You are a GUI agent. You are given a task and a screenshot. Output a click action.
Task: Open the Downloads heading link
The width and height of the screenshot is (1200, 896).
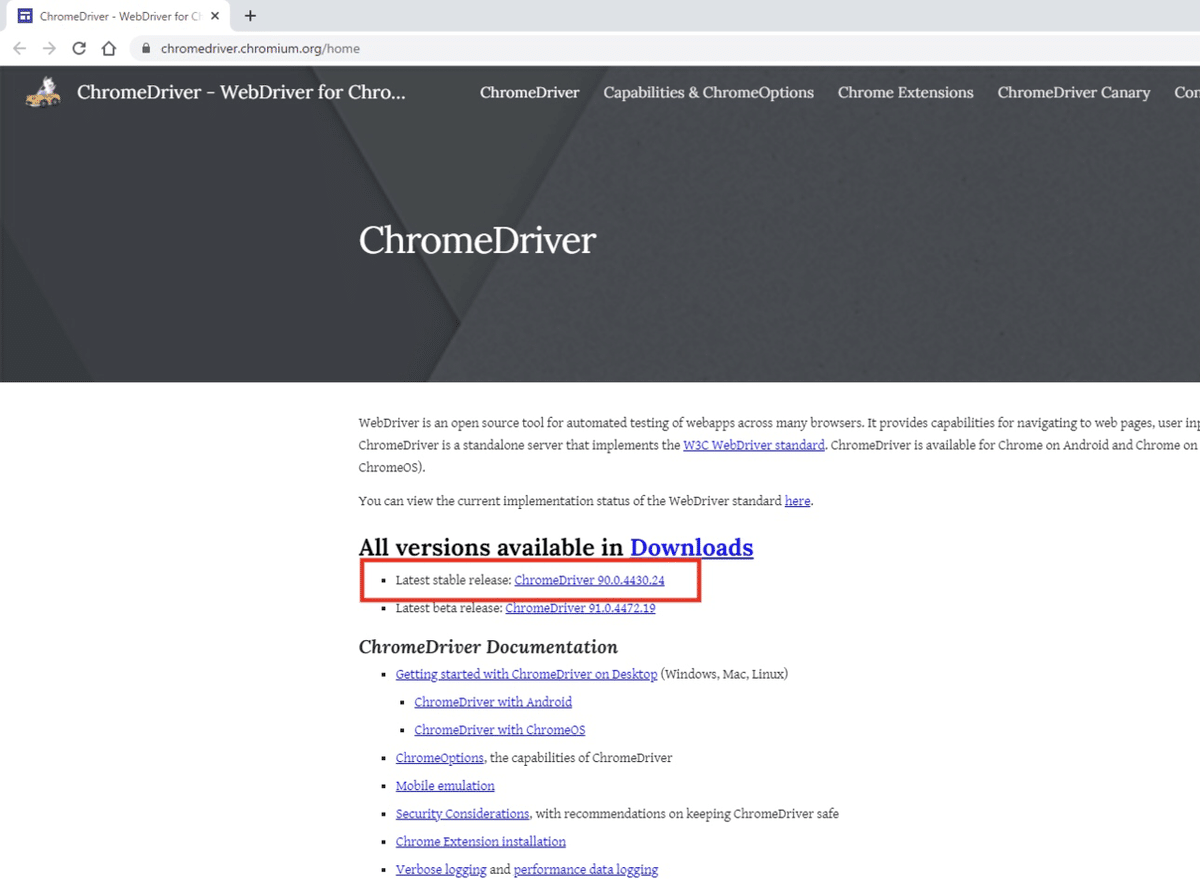pyautogui.click(x=691, y=547)
